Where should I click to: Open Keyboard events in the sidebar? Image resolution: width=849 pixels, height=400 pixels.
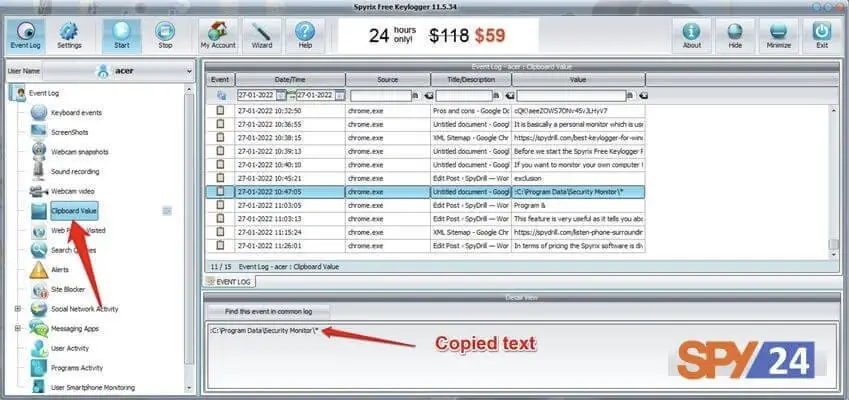tap(76, 113)
